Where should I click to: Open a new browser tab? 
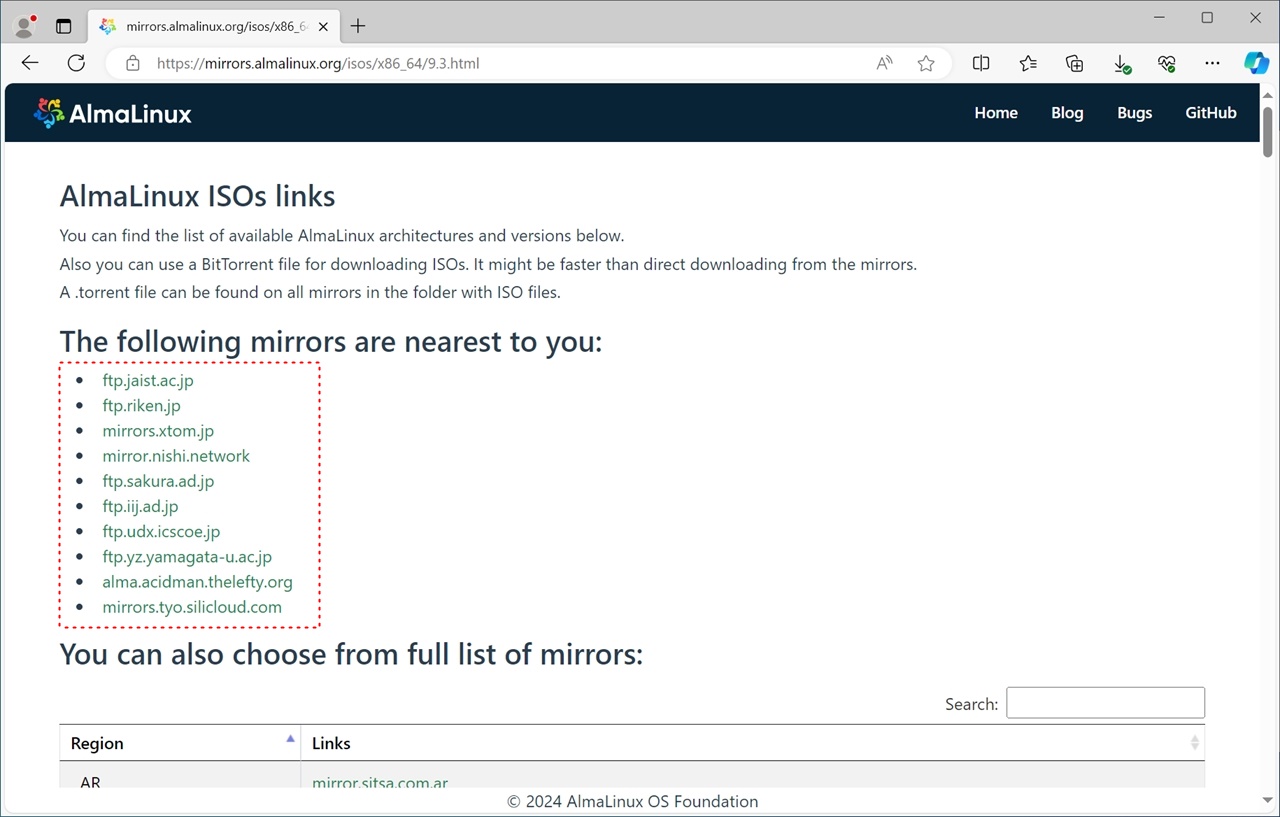coord(358,26)
